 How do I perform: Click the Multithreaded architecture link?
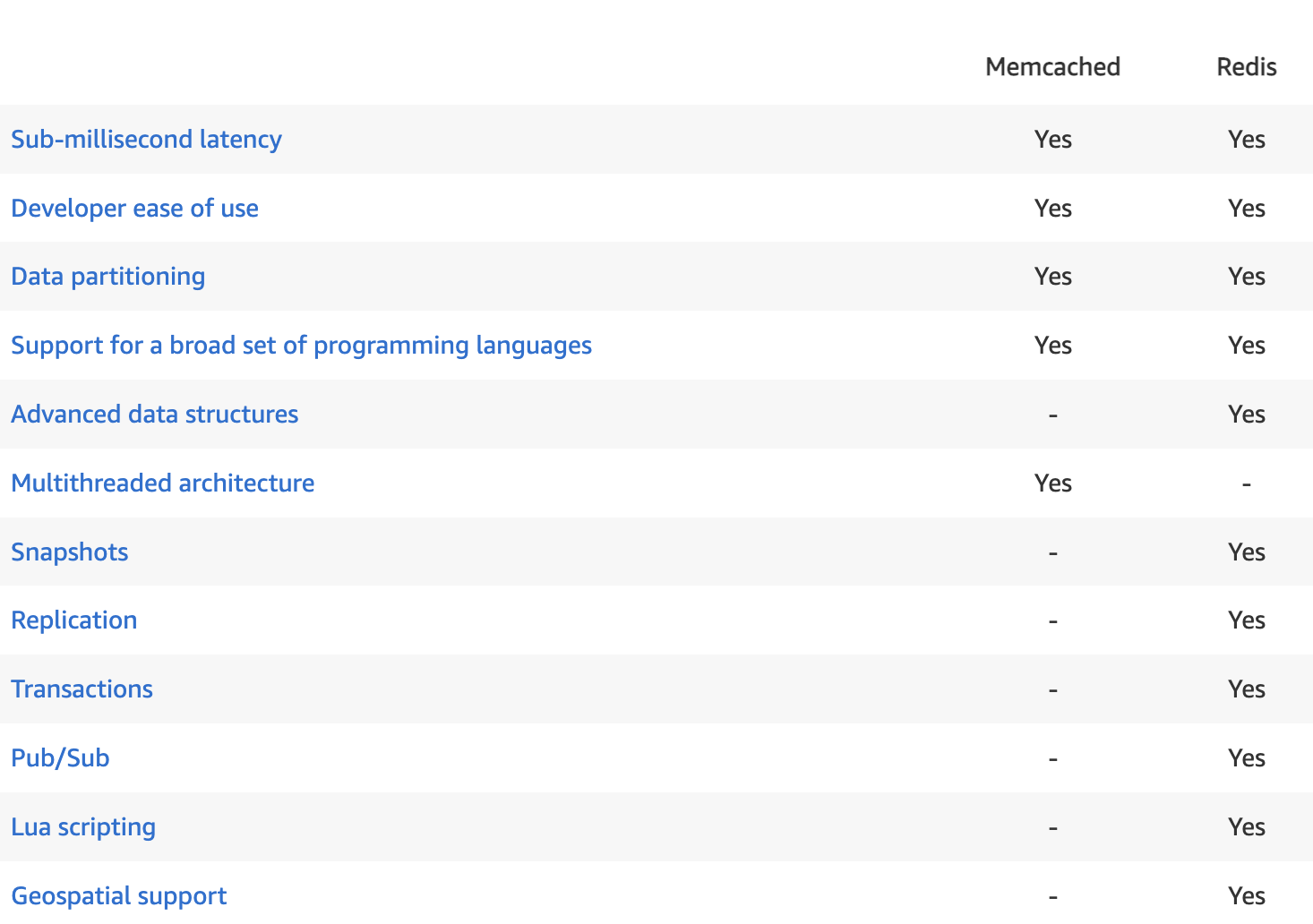162,483
